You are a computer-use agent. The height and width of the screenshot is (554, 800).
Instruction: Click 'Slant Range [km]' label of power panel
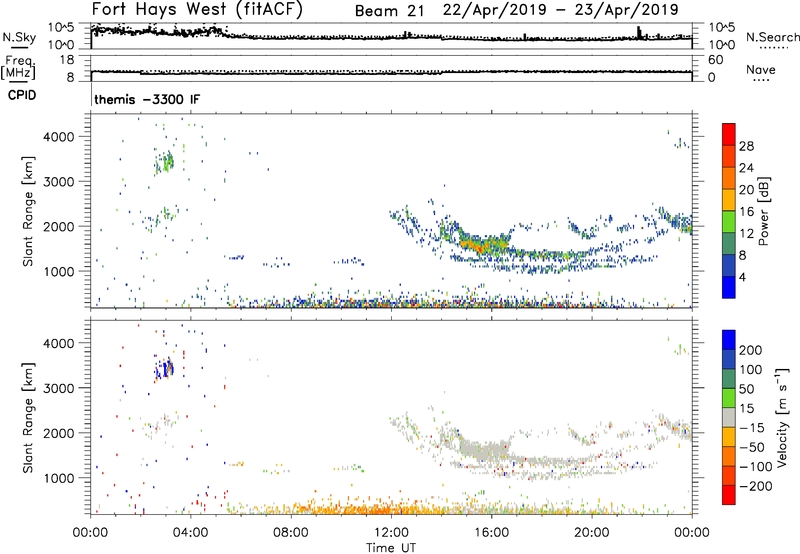tap(28, 211)
